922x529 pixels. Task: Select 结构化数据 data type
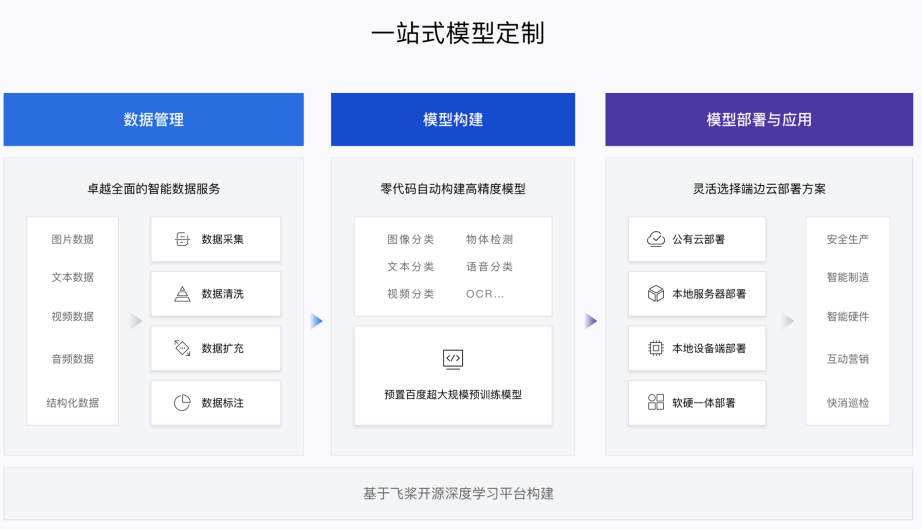pos(72,403)
